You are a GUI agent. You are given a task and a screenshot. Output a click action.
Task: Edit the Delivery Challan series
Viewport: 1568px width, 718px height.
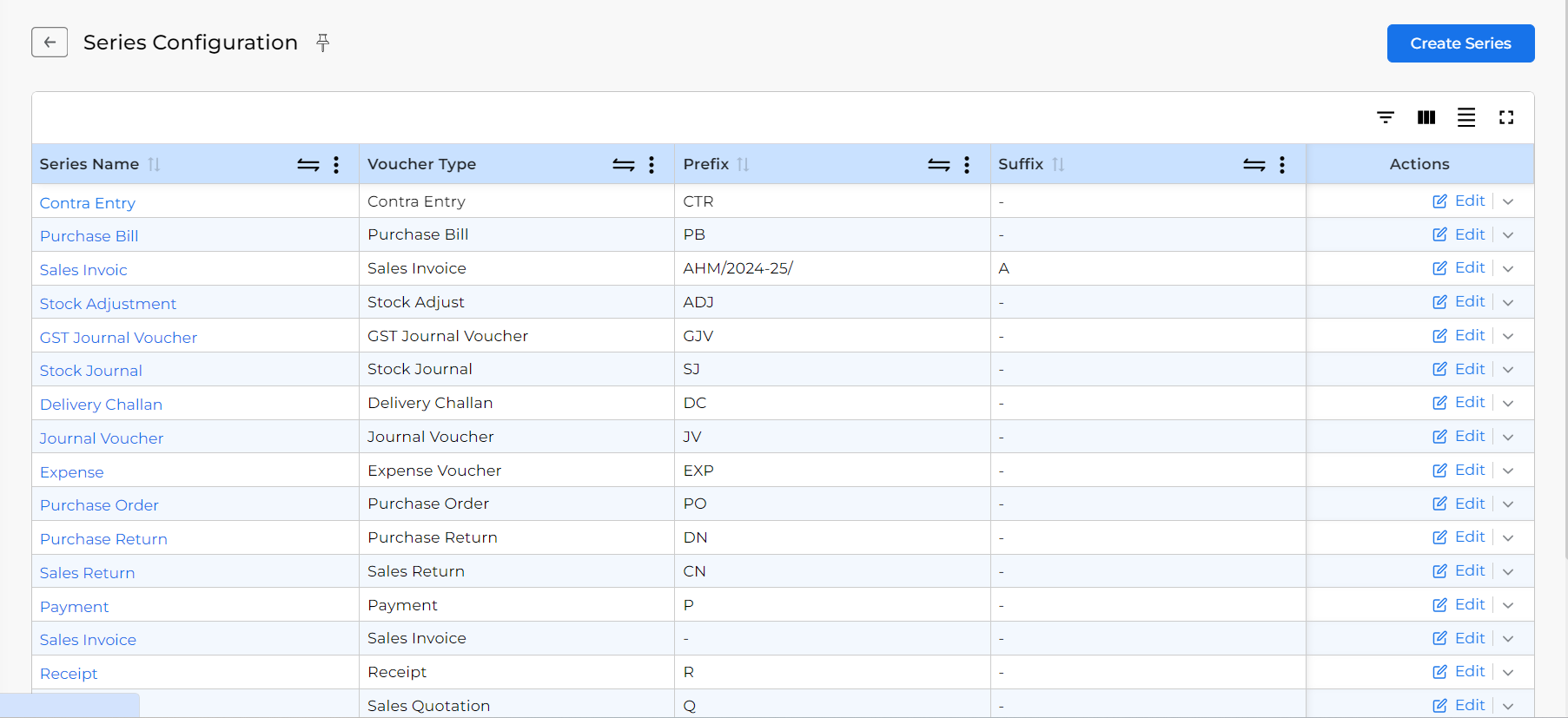(1459, 402)
